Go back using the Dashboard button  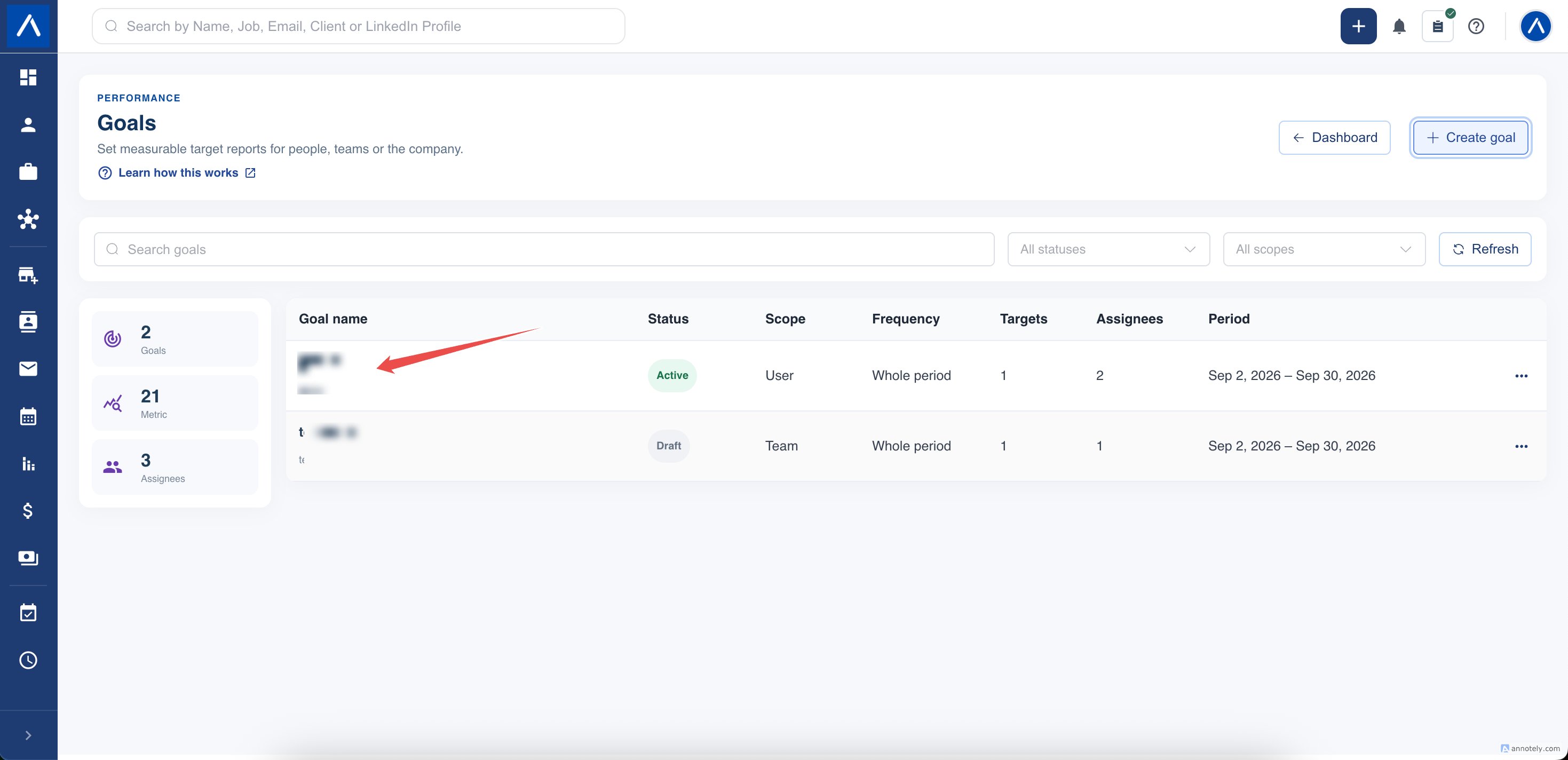tap(1334, 138)
